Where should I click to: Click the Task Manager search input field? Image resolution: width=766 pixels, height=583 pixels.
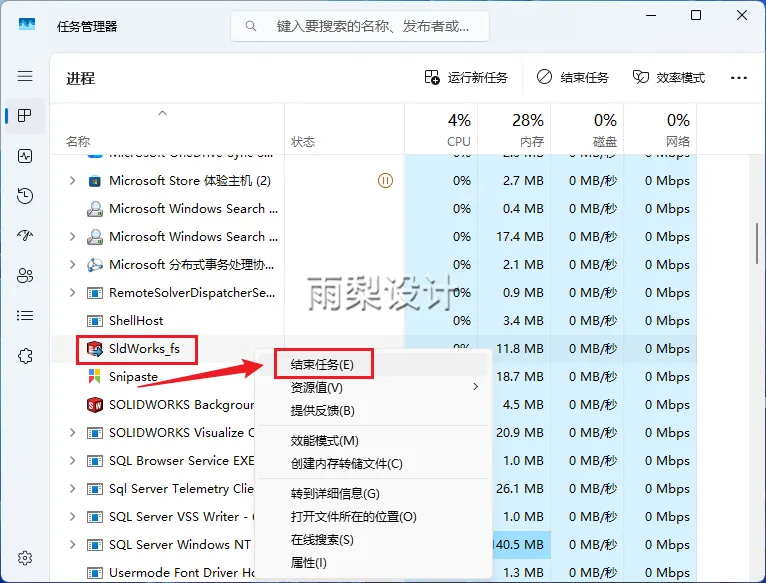pyautogui.click(x=360, y=26)
